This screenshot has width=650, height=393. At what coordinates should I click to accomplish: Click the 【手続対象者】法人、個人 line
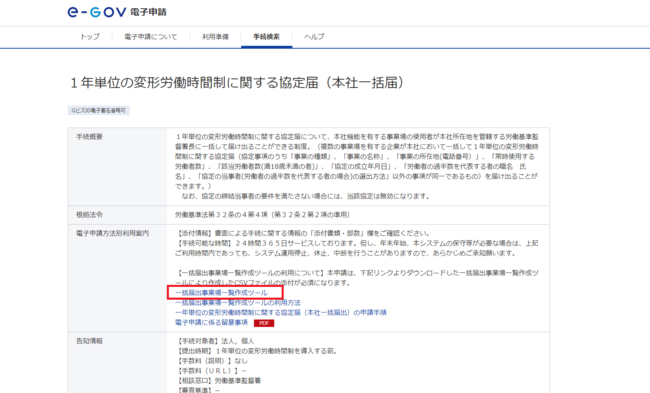tap(216, 341)
